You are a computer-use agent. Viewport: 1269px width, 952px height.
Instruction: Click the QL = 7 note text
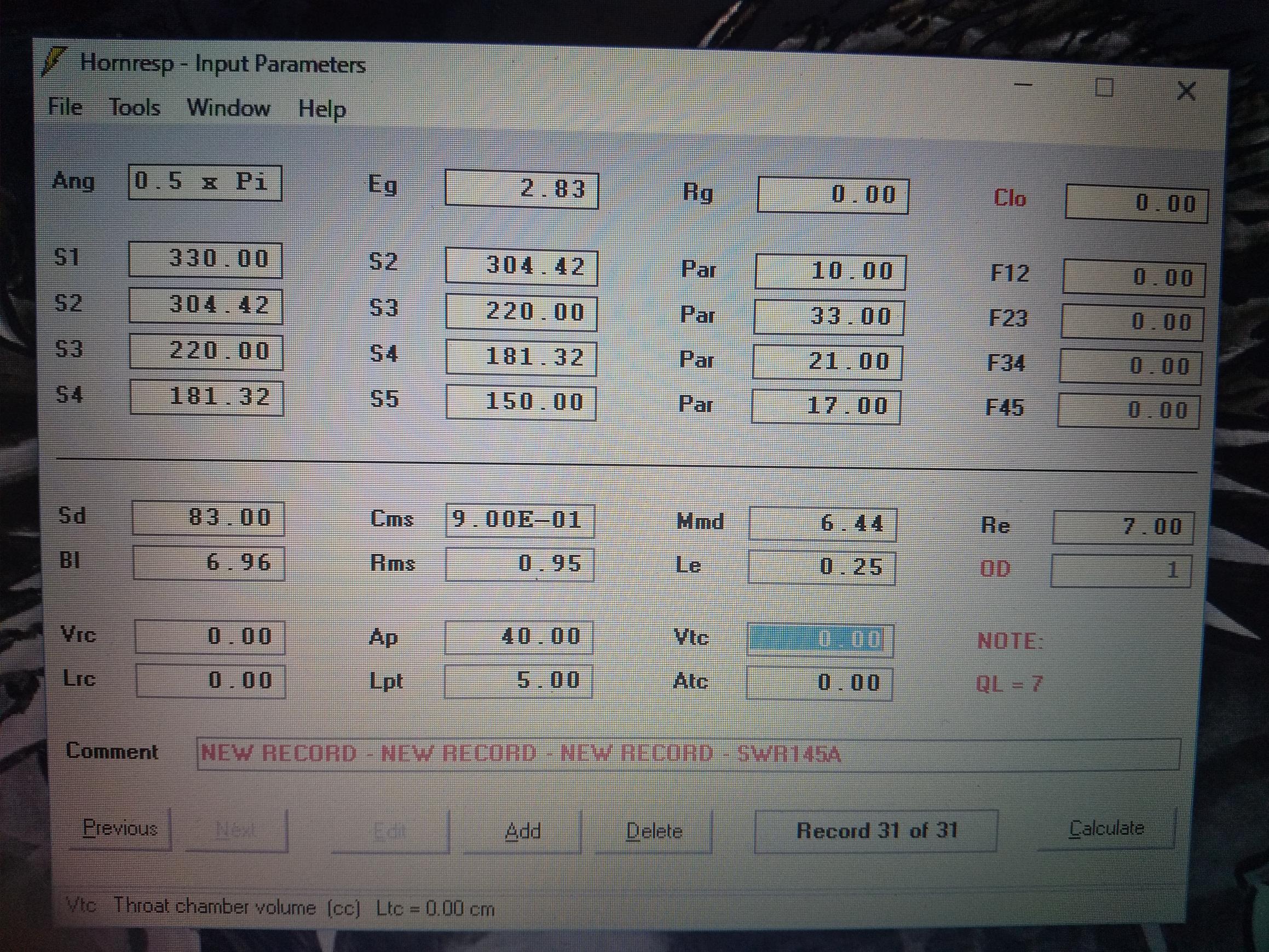pos(1008,684)
